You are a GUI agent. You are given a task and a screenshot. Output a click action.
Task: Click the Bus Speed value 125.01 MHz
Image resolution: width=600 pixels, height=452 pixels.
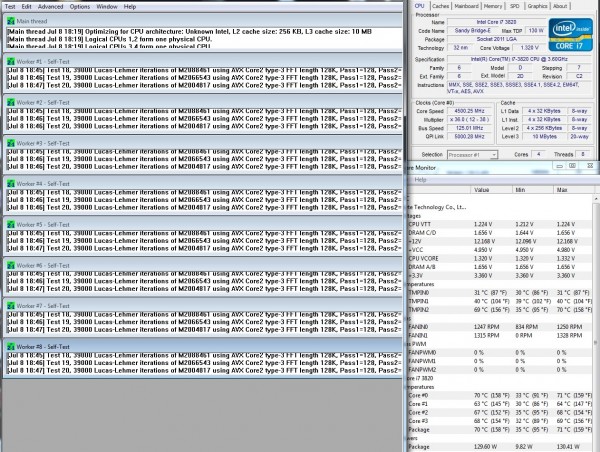click(470, 128)
